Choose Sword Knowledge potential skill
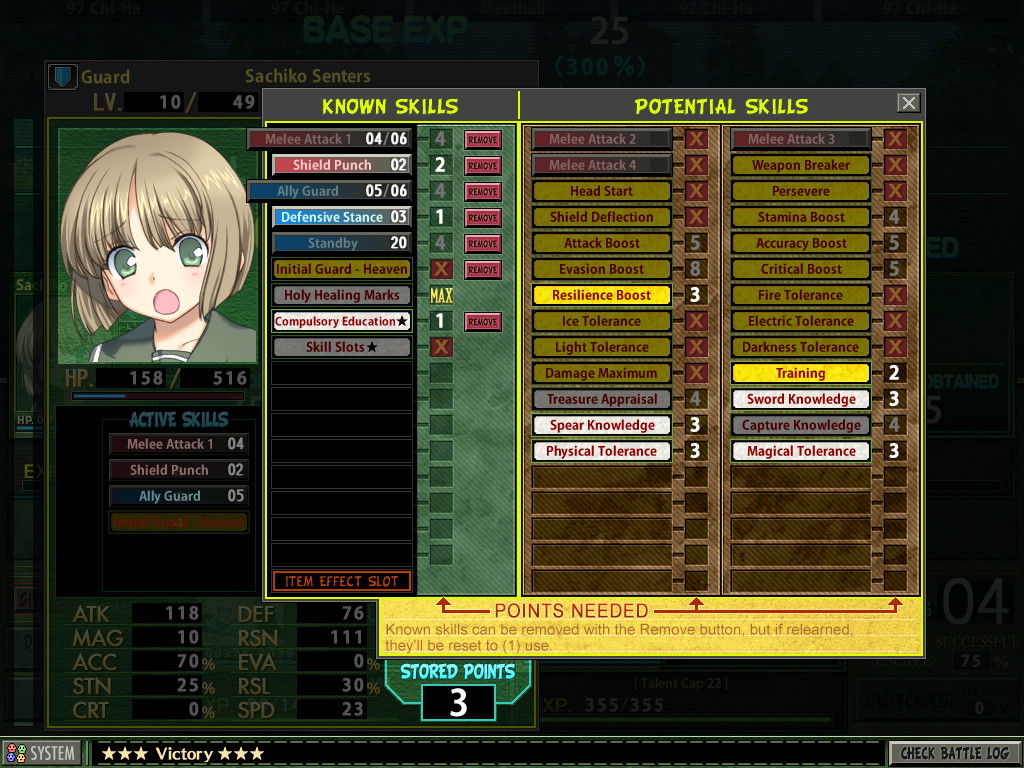 [x=801, y=399]
